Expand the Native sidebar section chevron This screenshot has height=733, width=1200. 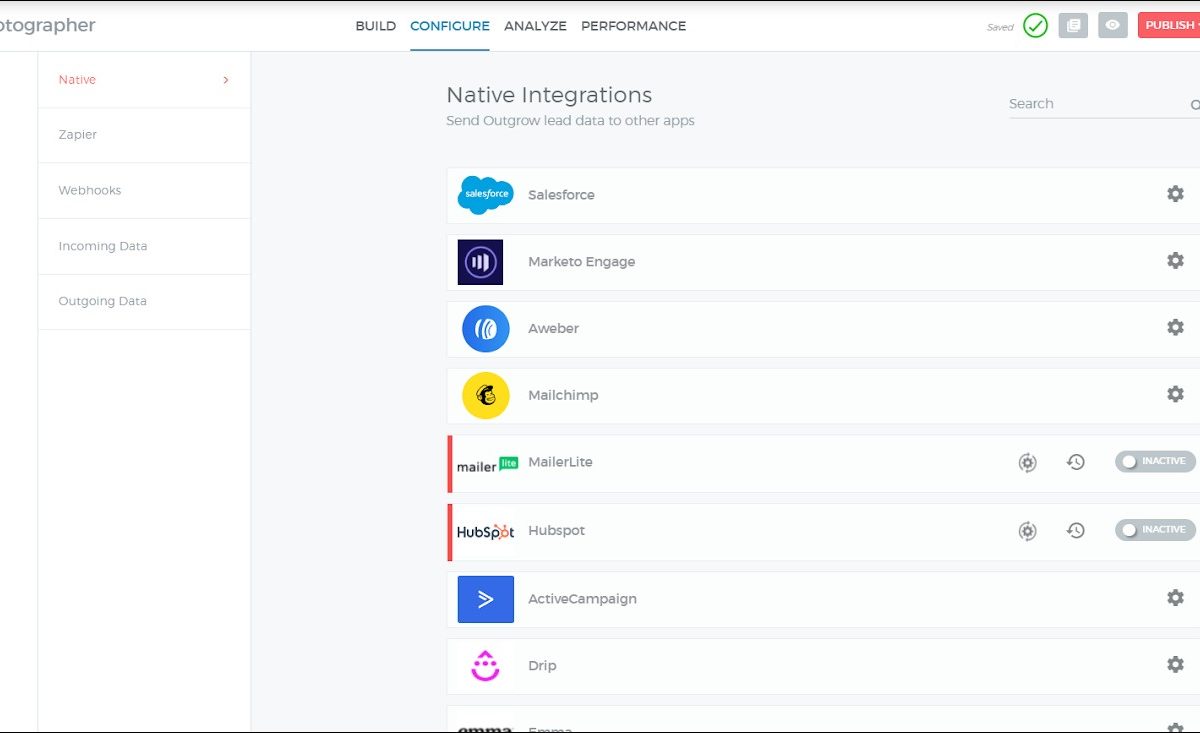(226, 80)
